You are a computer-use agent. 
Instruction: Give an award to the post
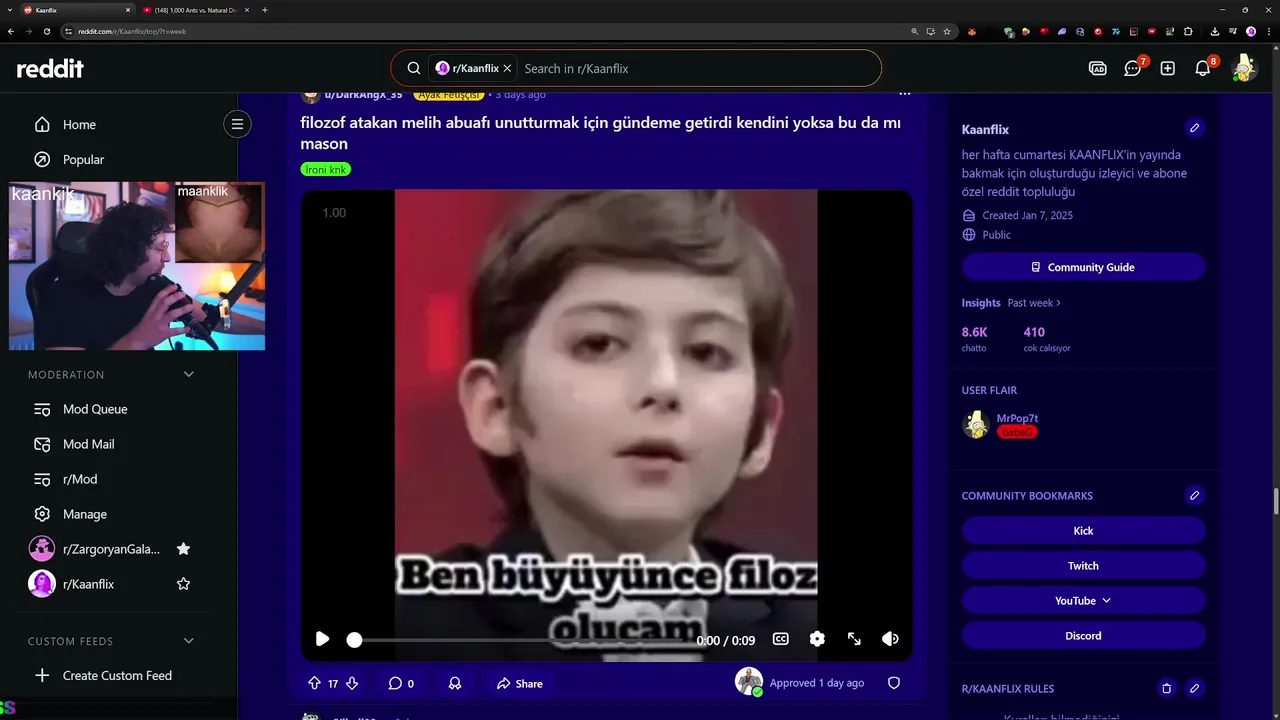455,683
